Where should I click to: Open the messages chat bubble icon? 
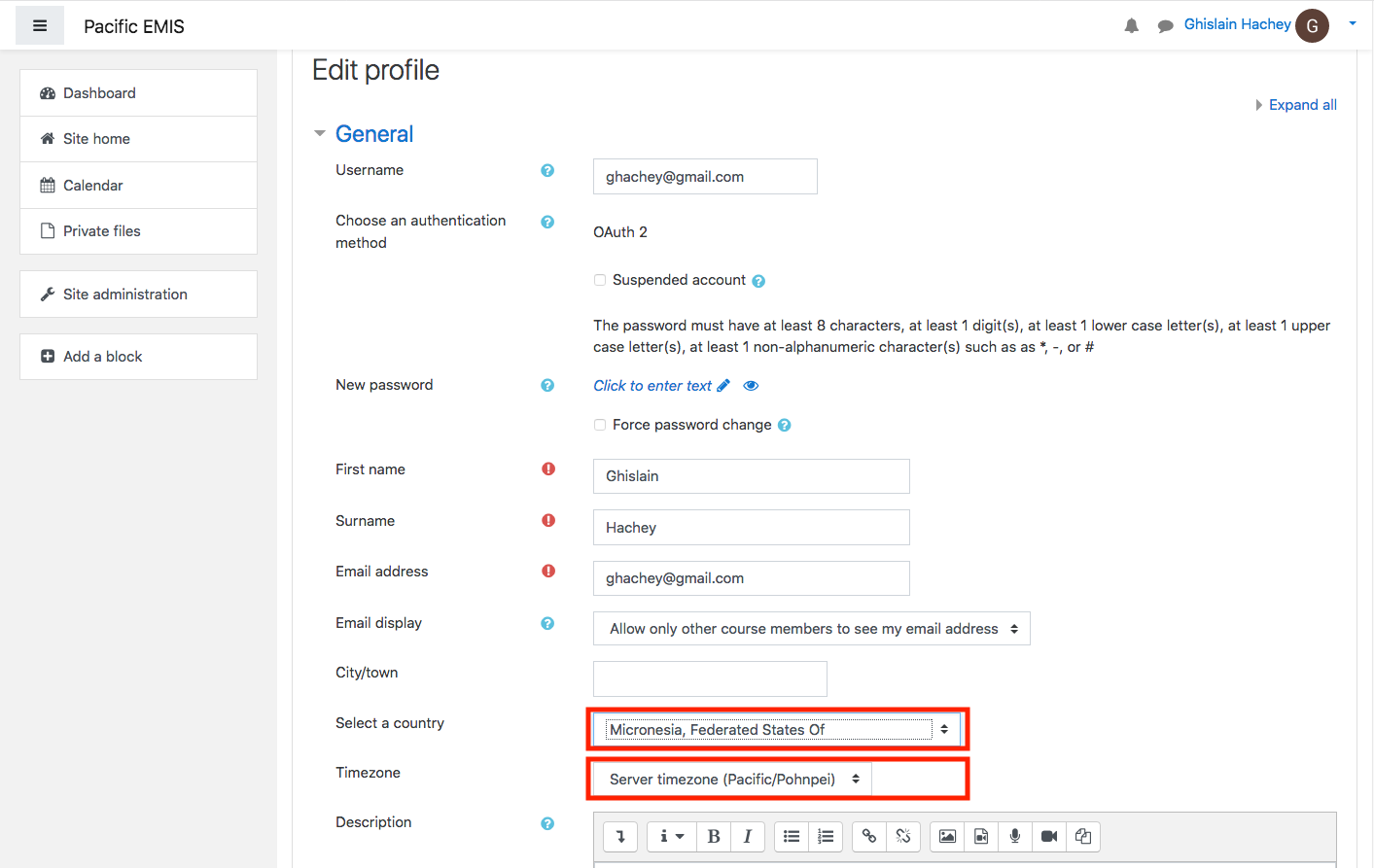(1165, 26)
